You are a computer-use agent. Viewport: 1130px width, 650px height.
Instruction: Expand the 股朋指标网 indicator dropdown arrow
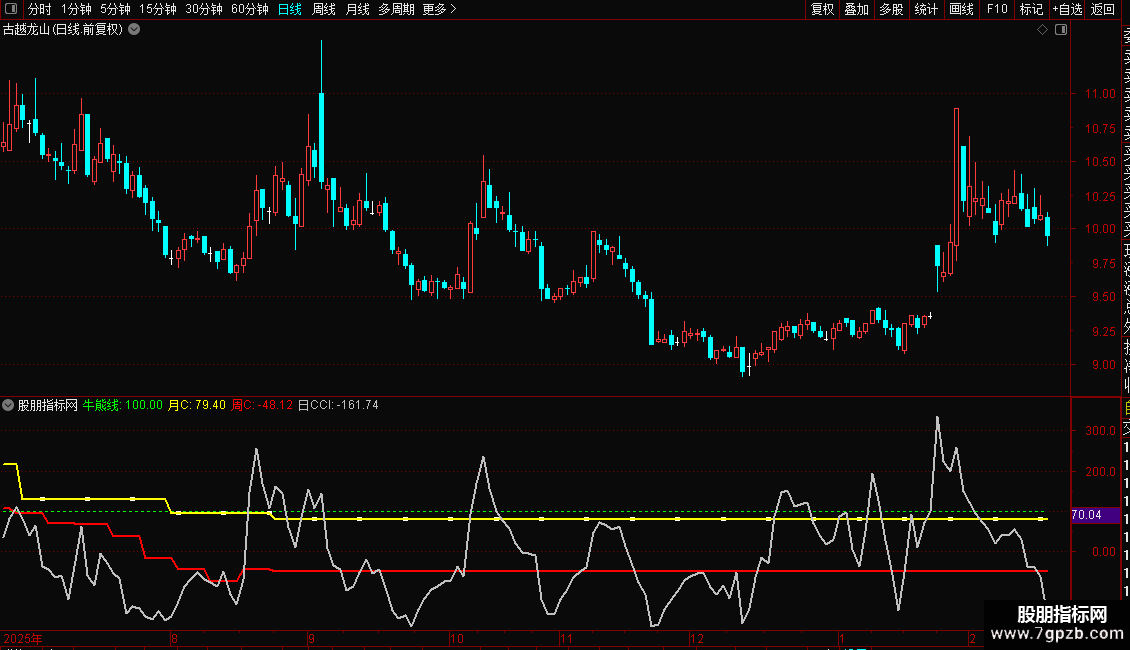8,405
